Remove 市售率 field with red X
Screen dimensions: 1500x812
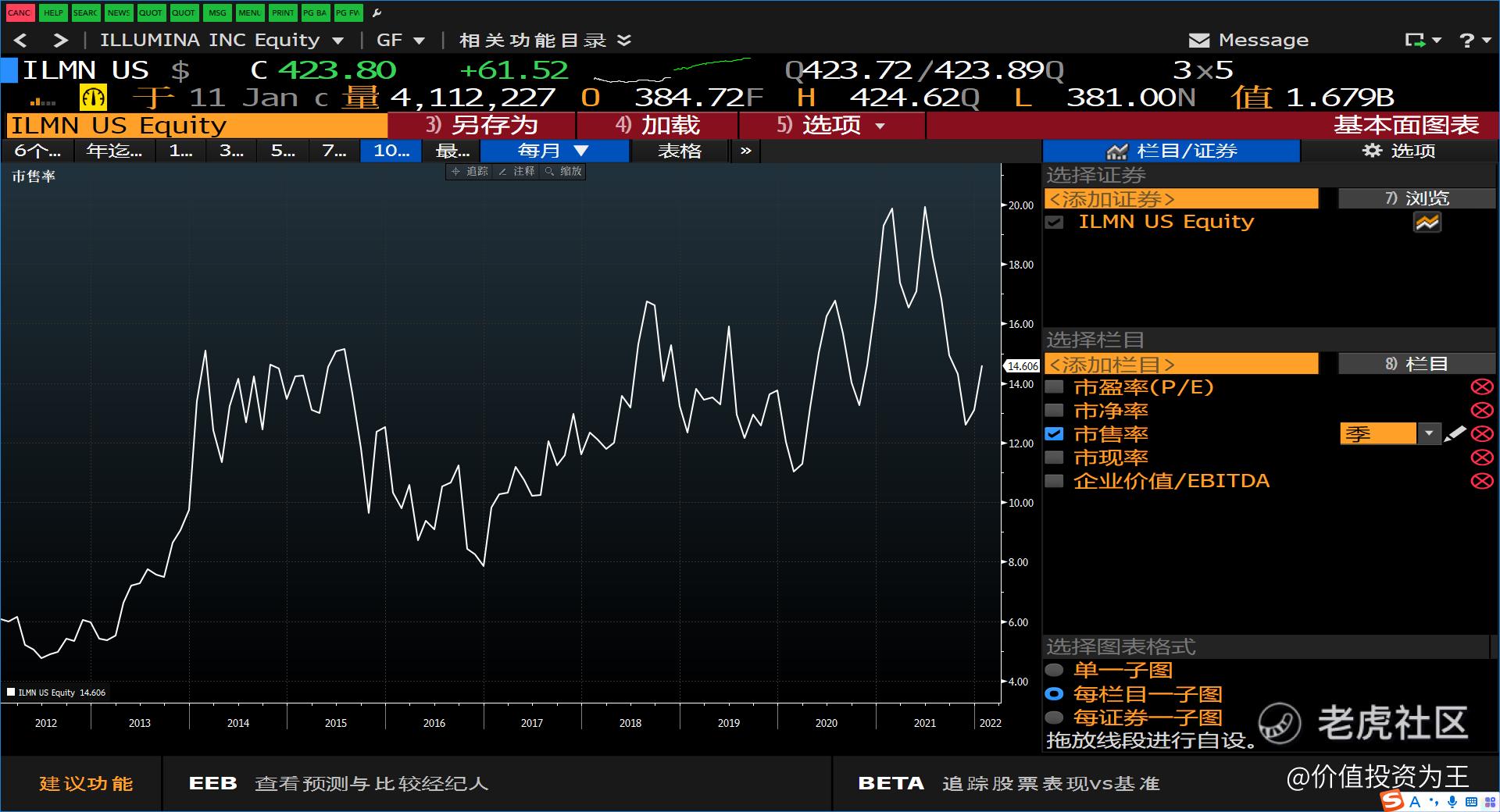(x=1482, y=434)
